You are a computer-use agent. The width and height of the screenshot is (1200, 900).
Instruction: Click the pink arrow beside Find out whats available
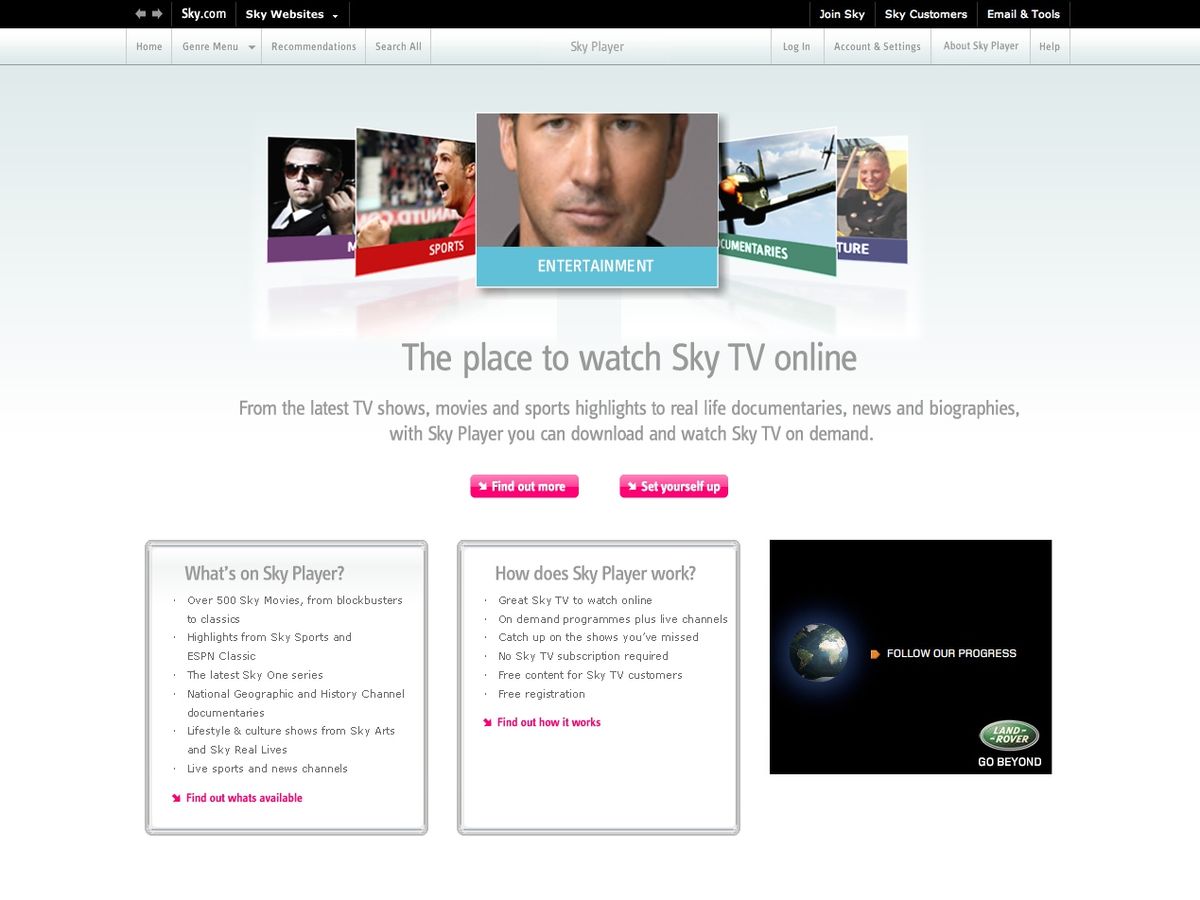[x=176, y=798]
